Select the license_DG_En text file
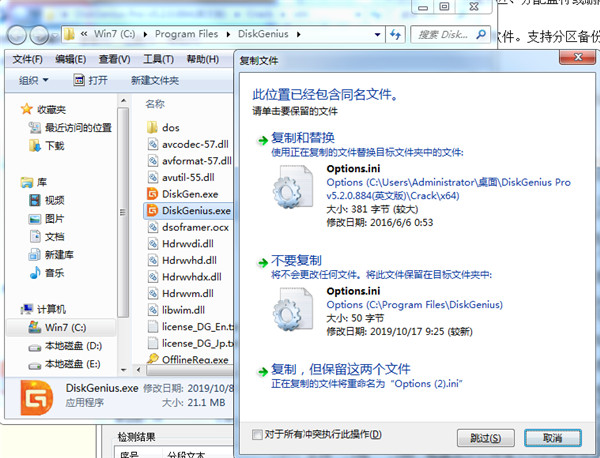600x458 pixels. coord(190,327)
